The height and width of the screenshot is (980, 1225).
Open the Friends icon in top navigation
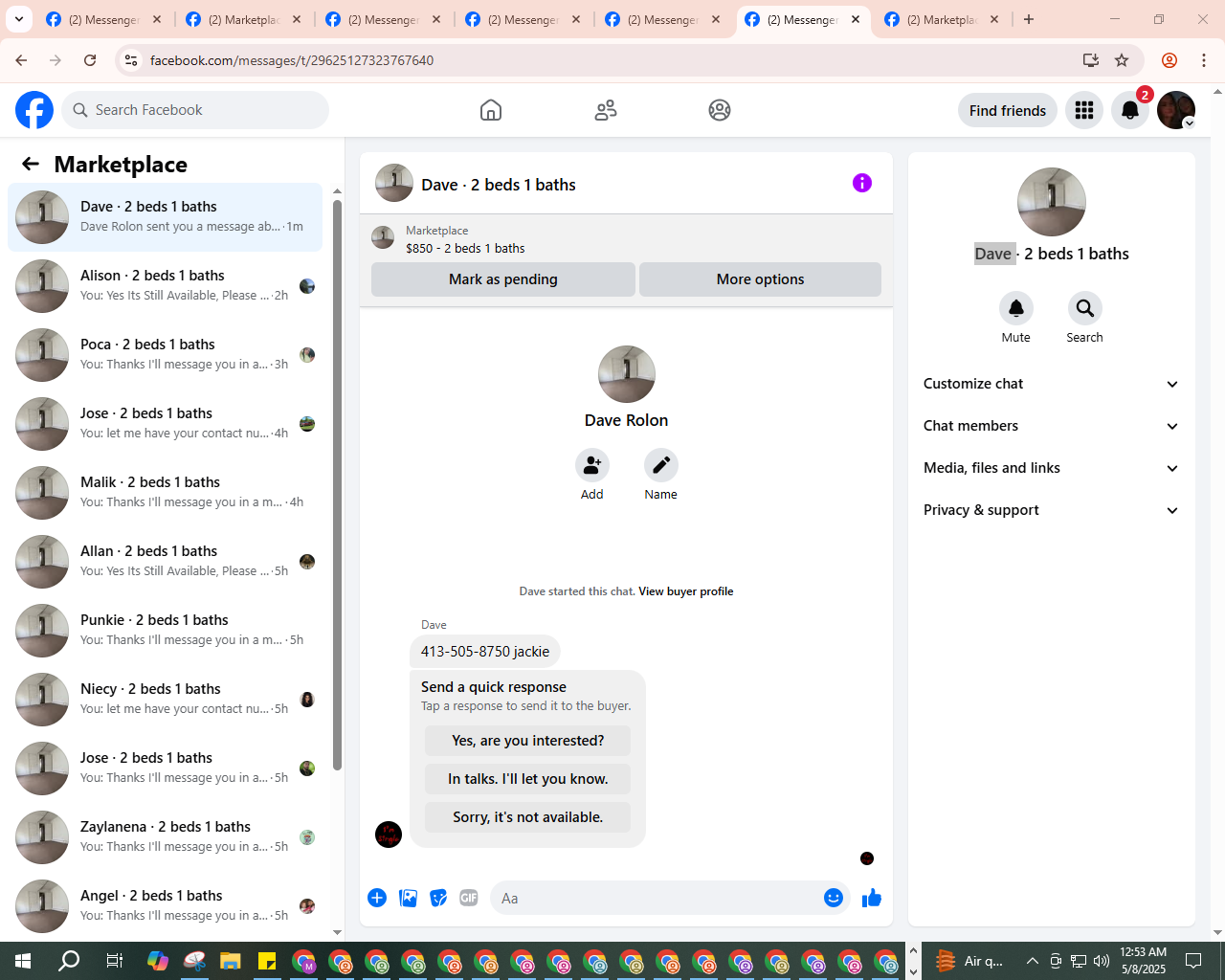[606, 110]
